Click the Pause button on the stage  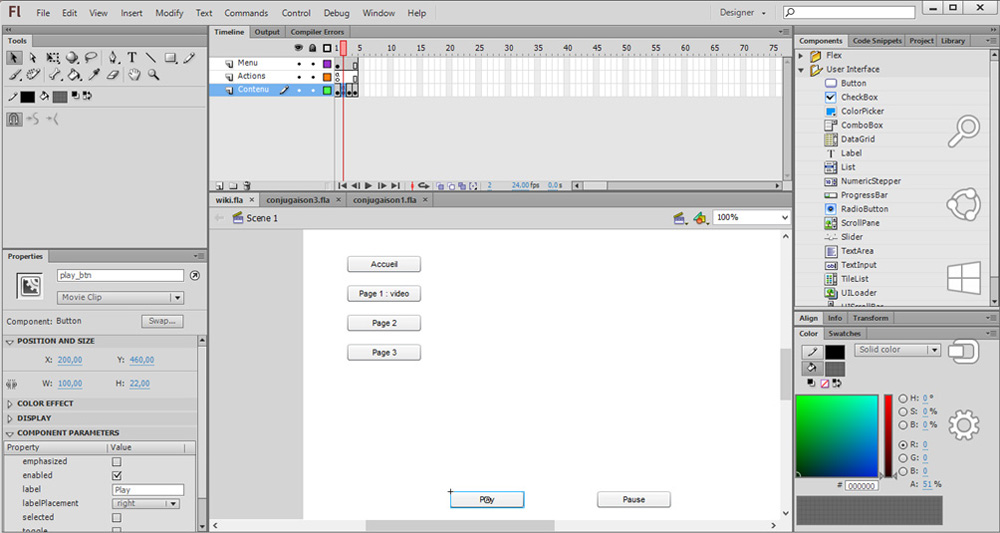tap(633, 500)
